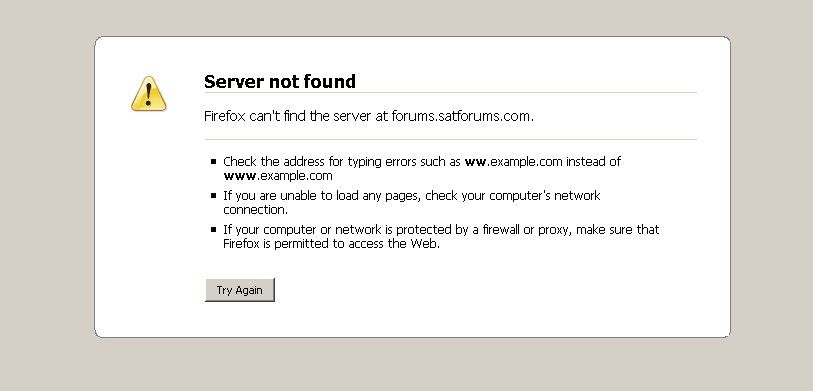Click the yellow warning triangle icon
813x391 pixels.
coord(149,94)
